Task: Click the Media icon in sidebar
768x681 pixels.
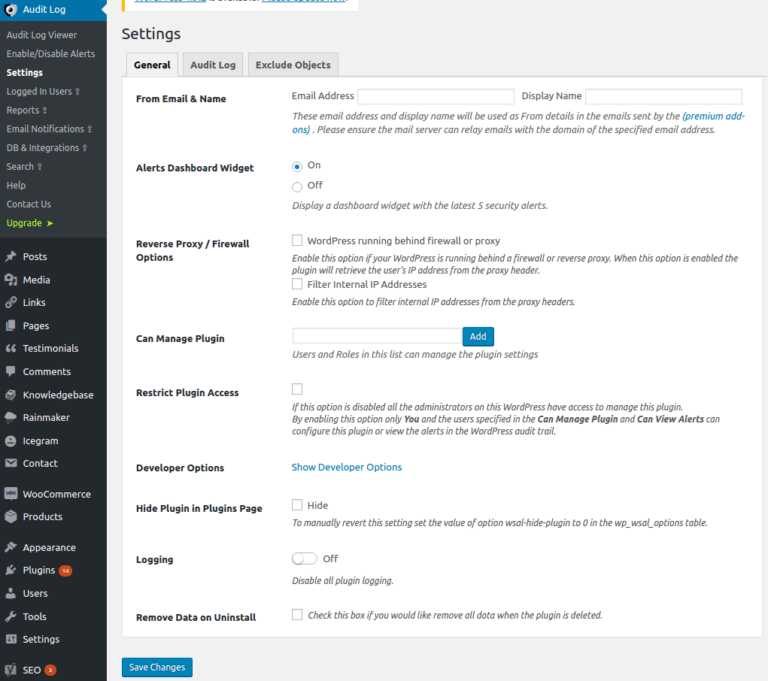Action: tap(11, 280)
